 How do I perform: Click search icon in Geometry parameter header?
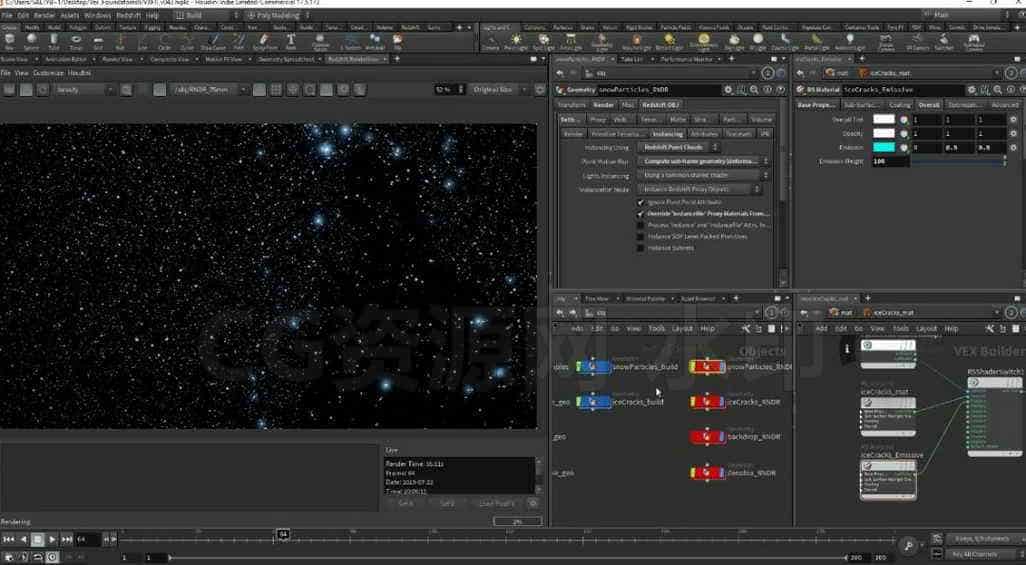tap(754, 90)
